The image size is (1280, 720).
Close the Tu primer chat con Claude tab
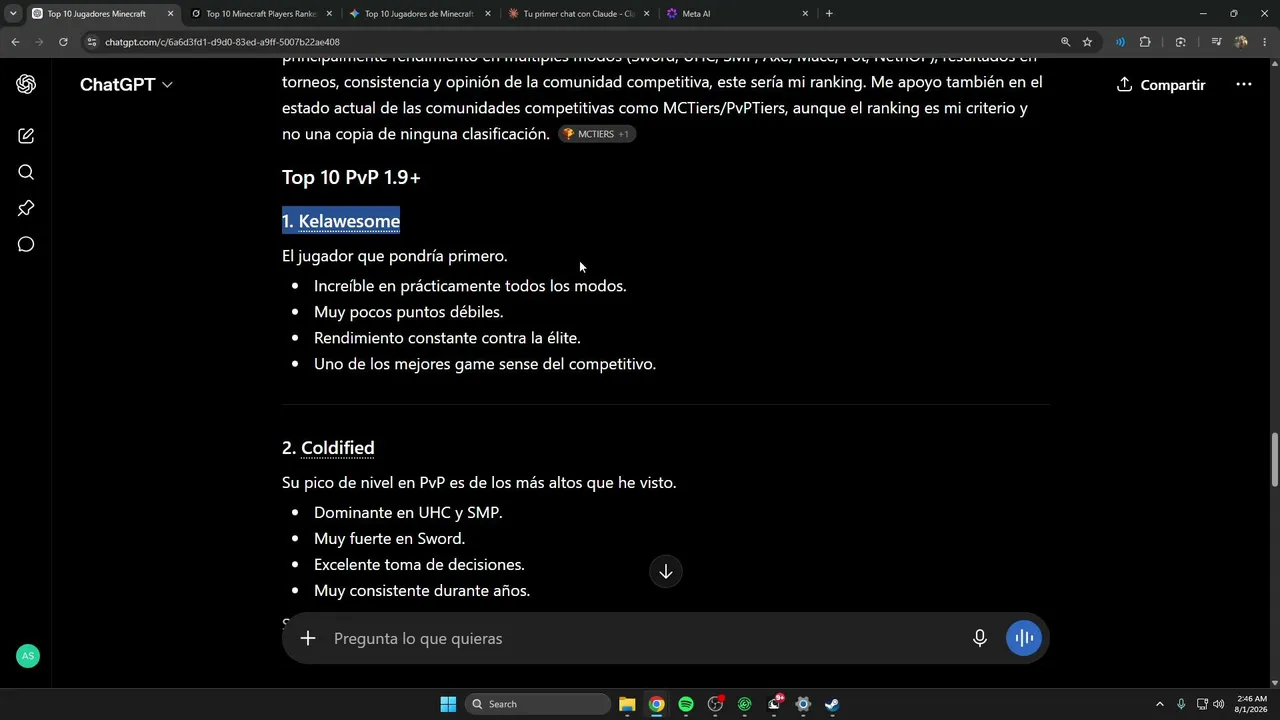coord(646,14)
